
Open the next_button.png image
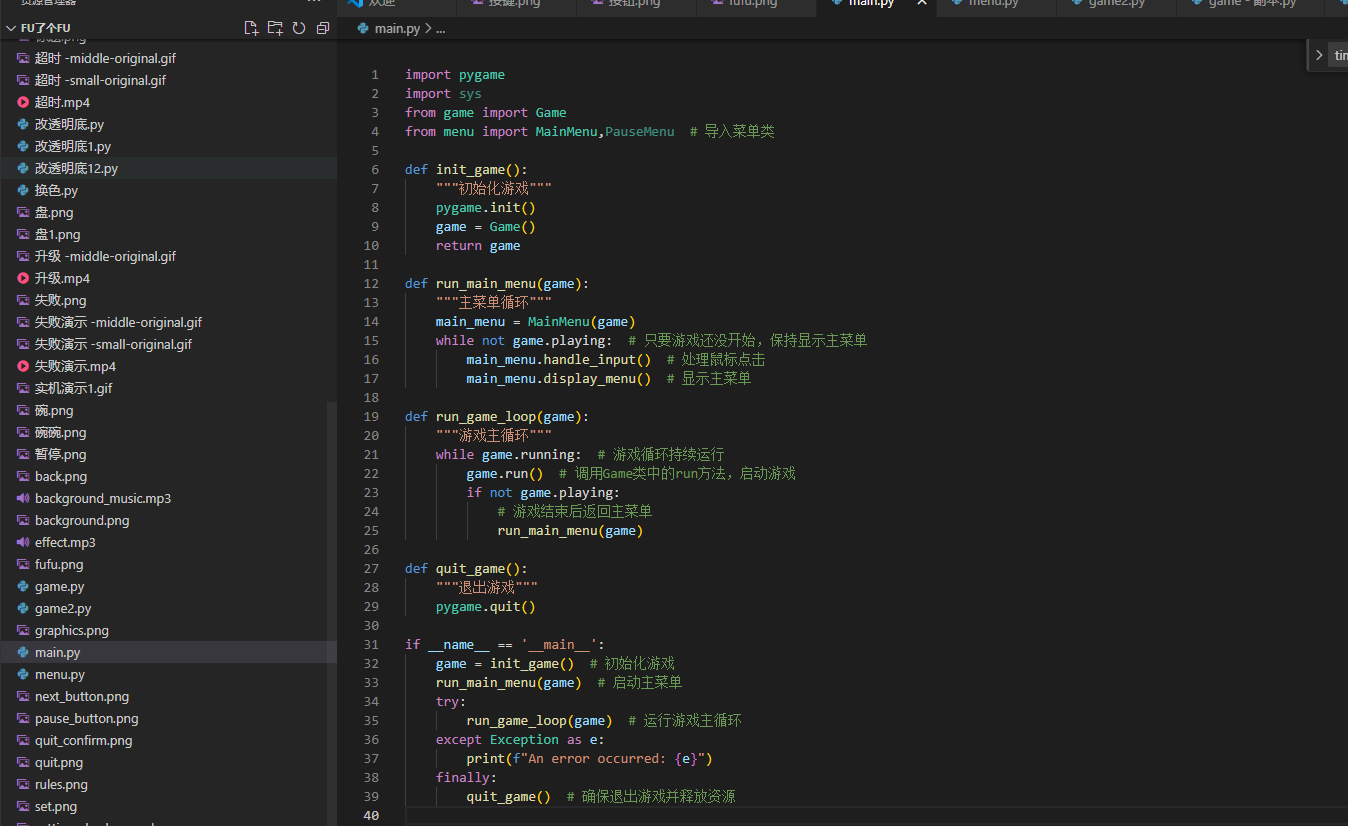coord(168,696)
